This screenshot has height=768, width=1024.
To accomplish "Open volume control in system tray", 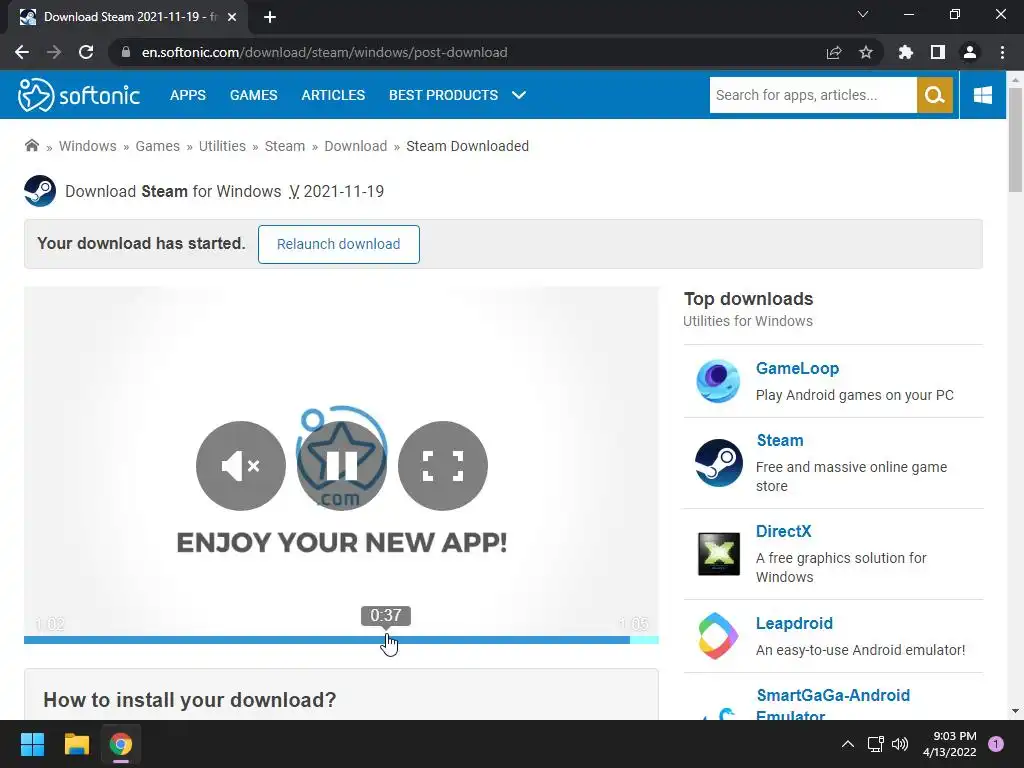I will coord(900,744).
